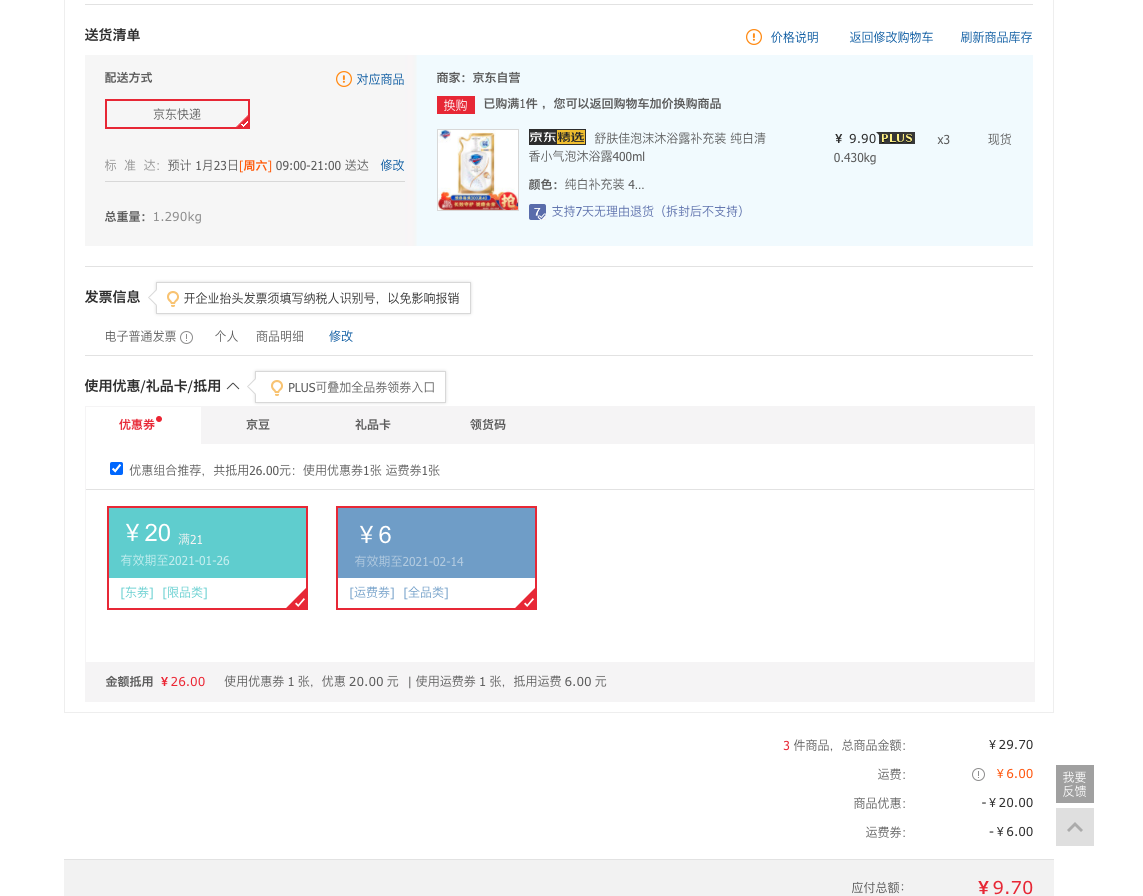Toggle the coupon combination recommendation checkbox
The width and height of the screenshot is (1143, 896).
pyautogui.click(x=116, y=469)
